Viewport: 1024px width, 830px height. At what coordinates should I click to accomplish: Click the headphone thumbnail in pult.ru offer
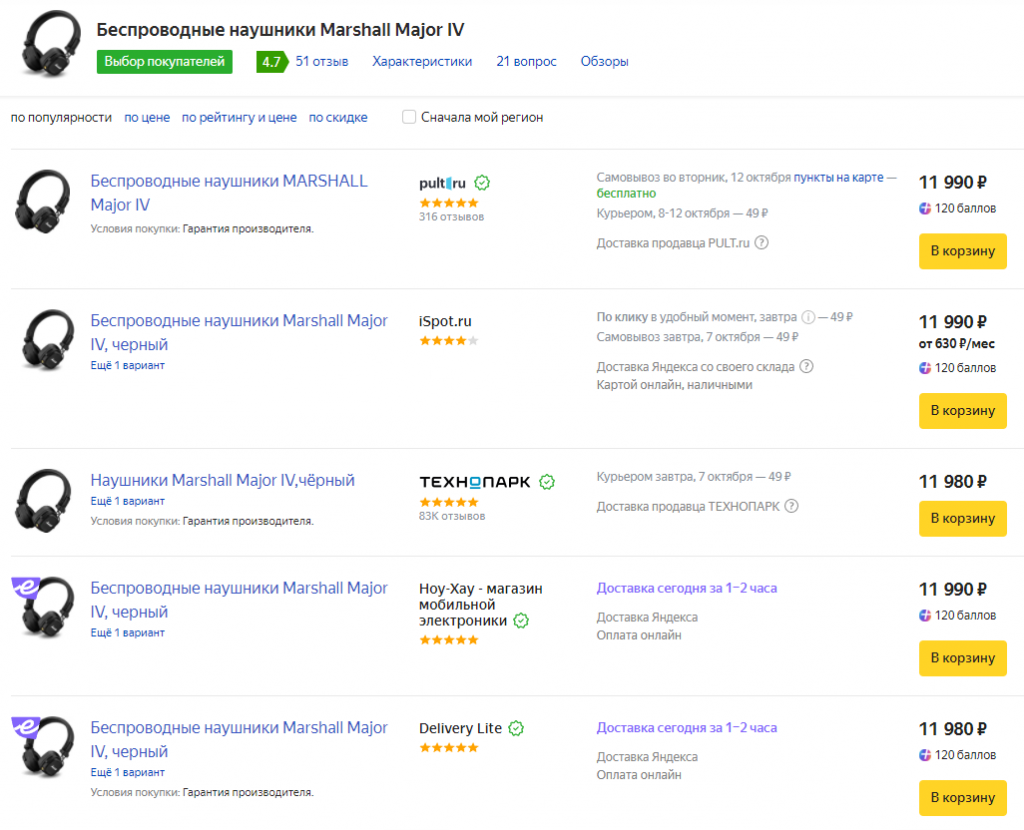pyautogui.click(x=43, y=201)
